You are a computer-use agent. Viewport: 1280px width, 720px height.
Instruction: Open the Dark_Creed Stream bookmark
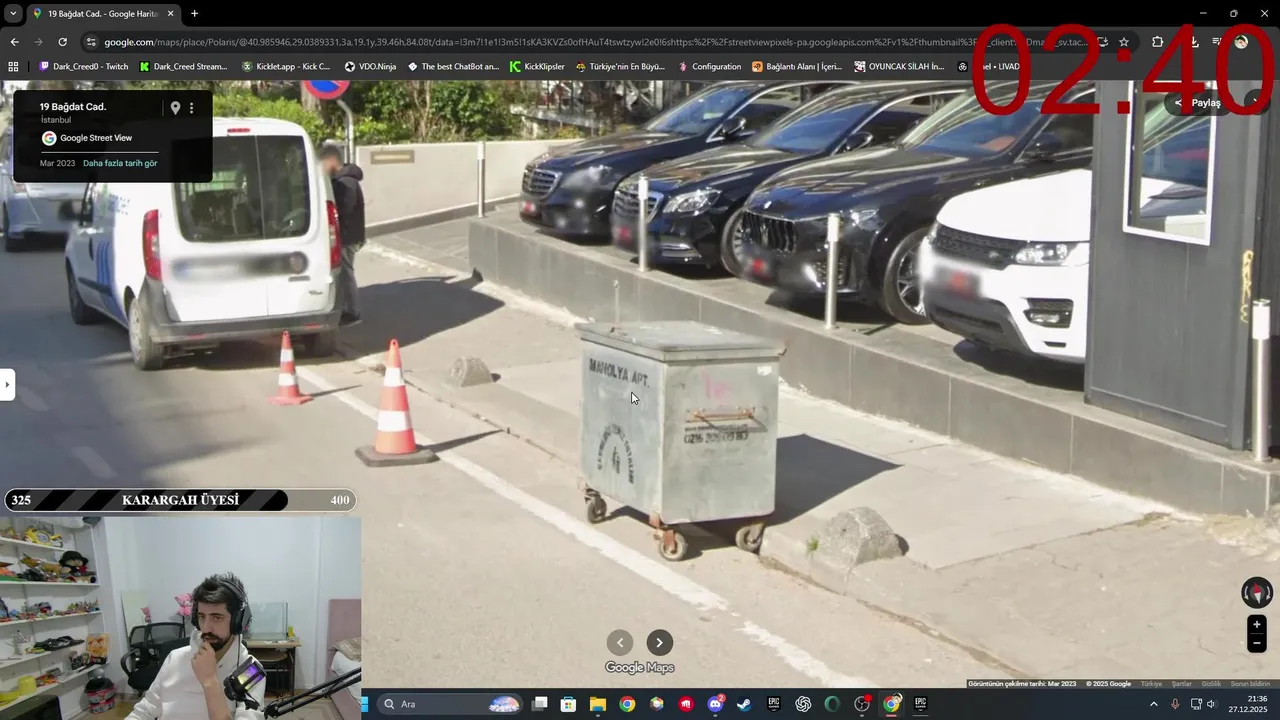[183, 66]
